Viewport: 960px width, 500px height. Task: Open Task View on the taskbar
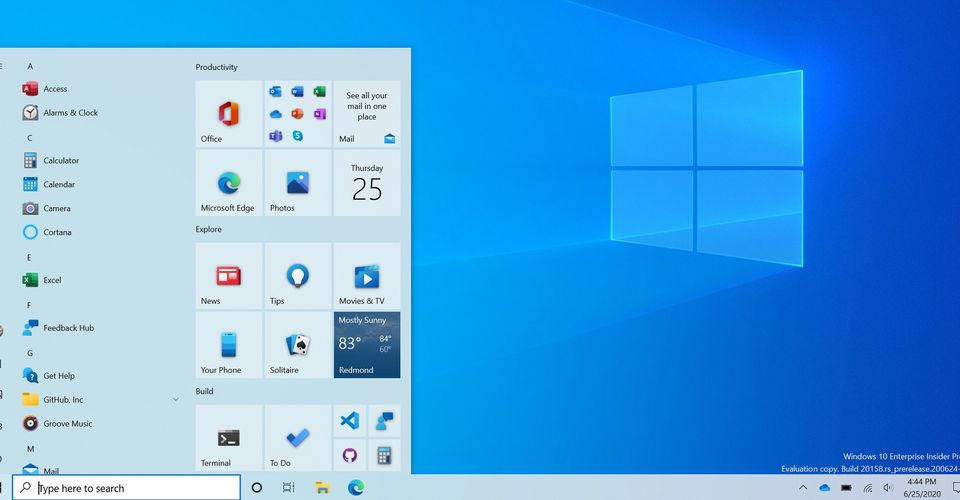coord(288,488)
